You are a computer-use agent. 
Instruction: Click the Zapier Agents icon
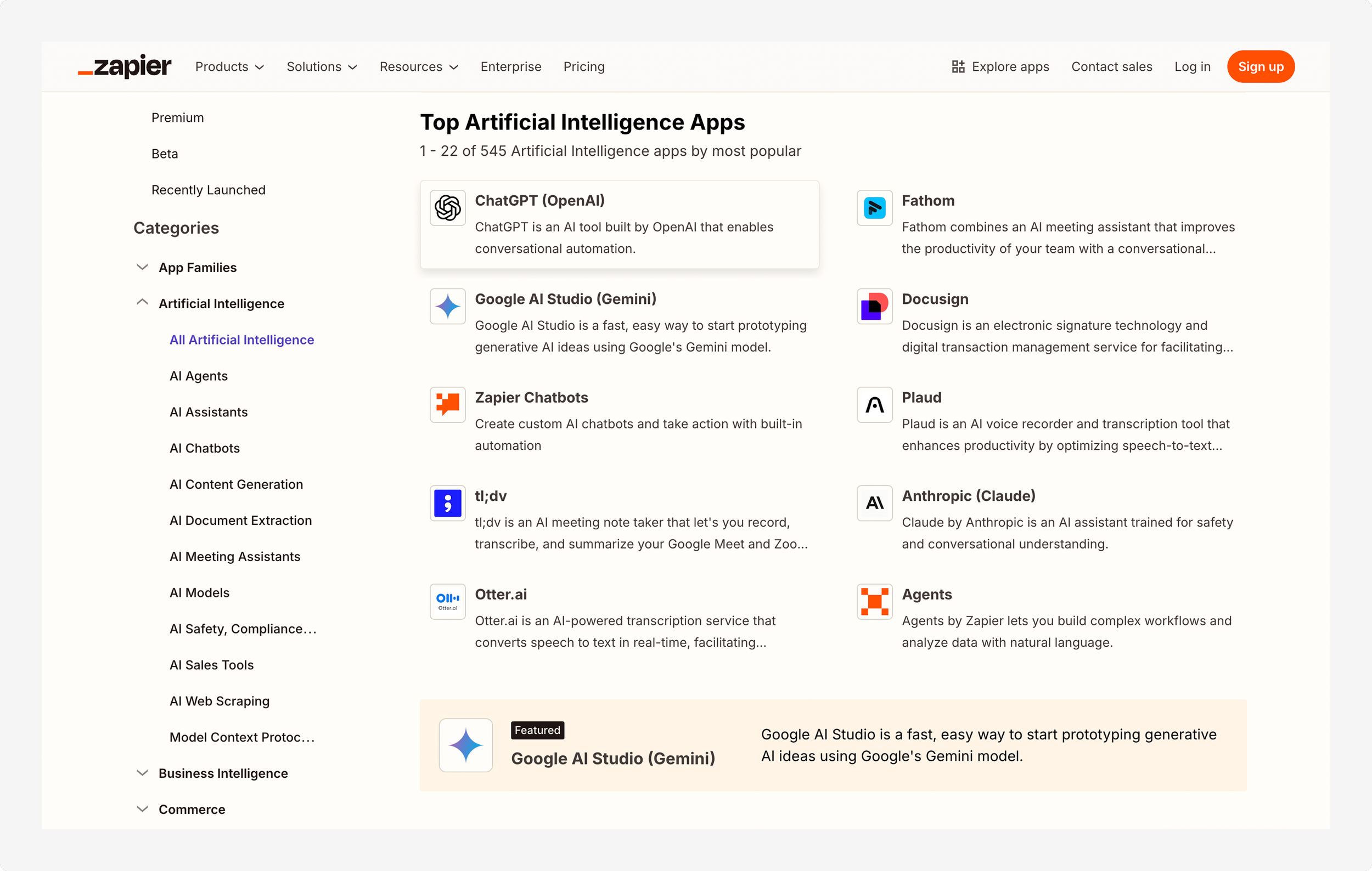(874, 602)
